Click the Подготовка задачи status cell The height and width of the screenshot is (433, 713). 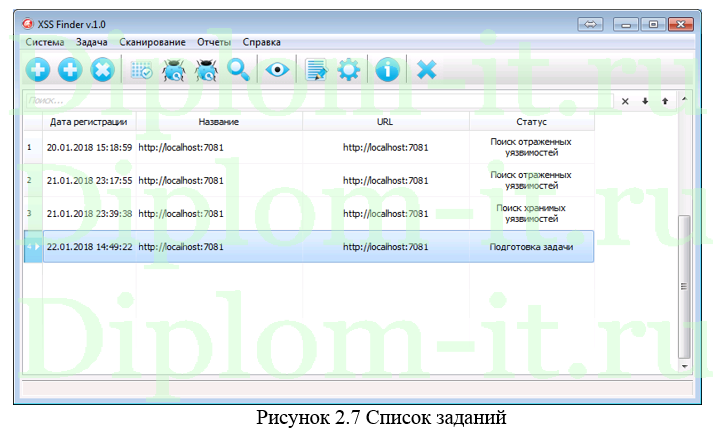(x=532, y=247)
